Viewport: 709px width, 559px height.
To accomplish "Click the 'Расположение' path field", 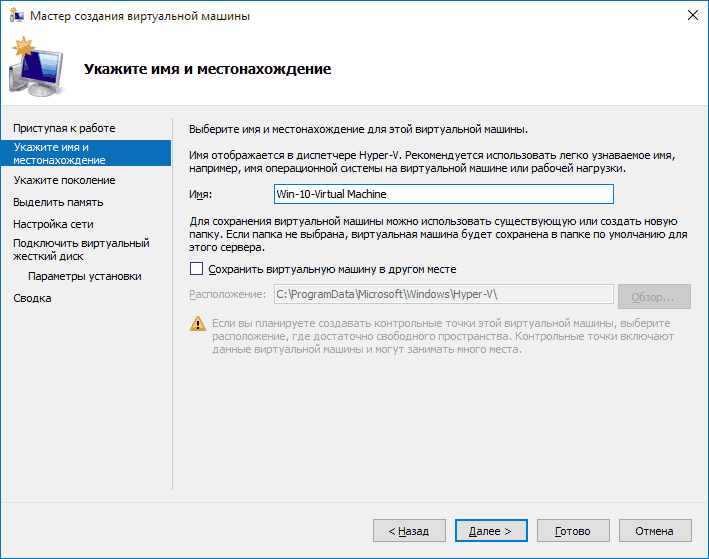I will click(x=442, y=294).
